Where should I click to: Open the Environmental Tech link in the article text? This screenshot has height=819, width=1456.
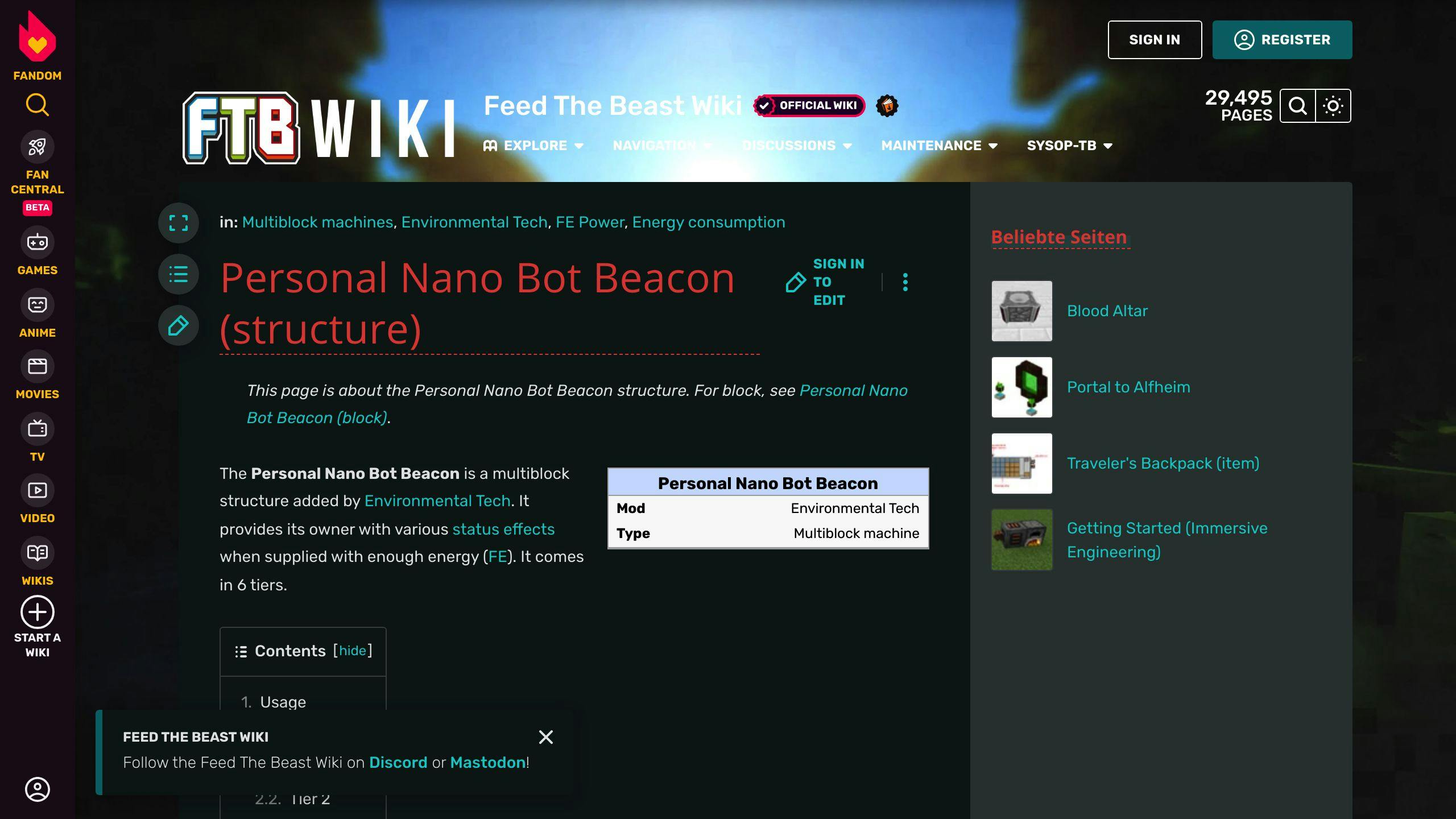437,501
